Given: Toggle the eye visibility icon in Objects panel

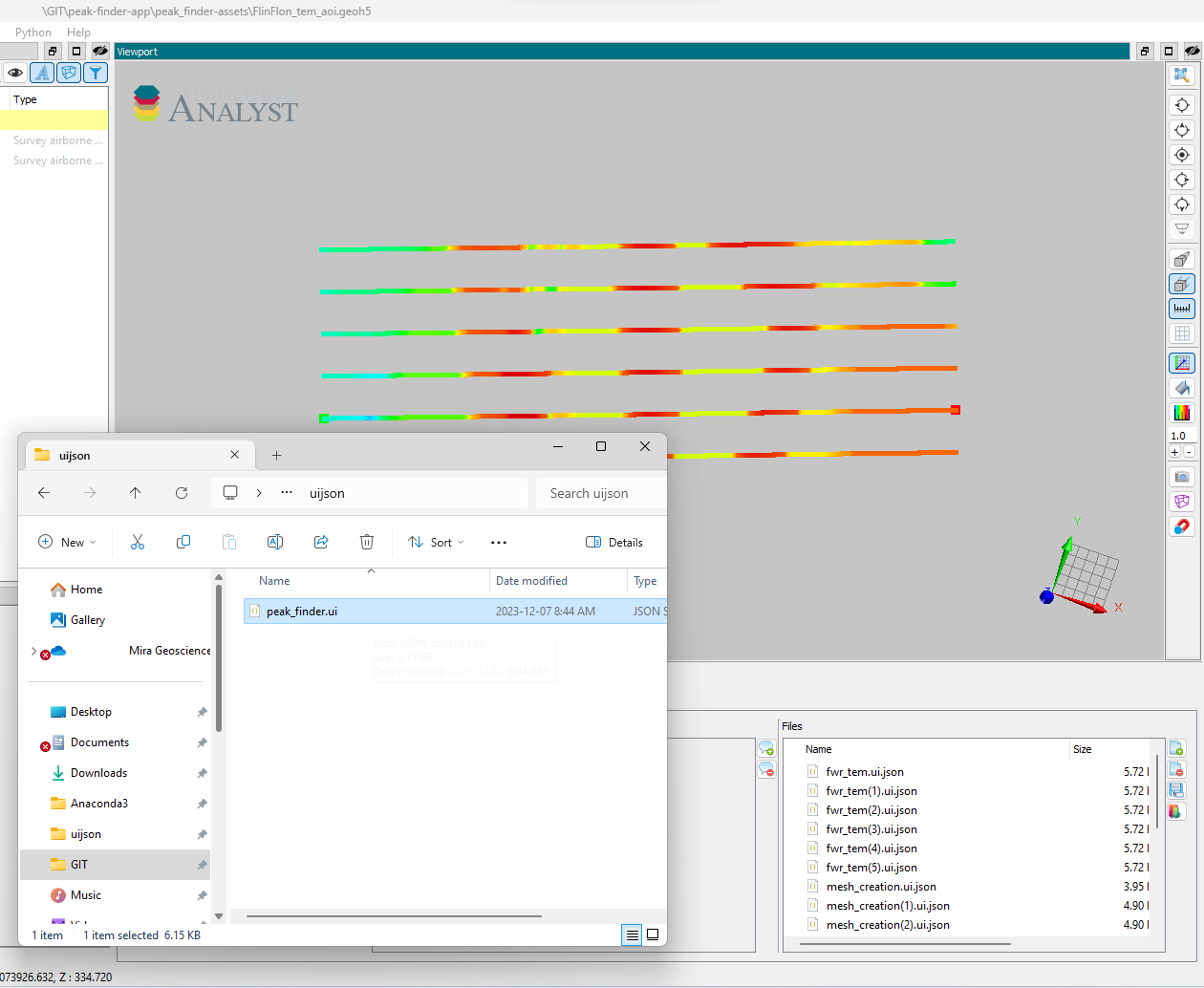Looking at the screenshot, I should click(15, 73).
